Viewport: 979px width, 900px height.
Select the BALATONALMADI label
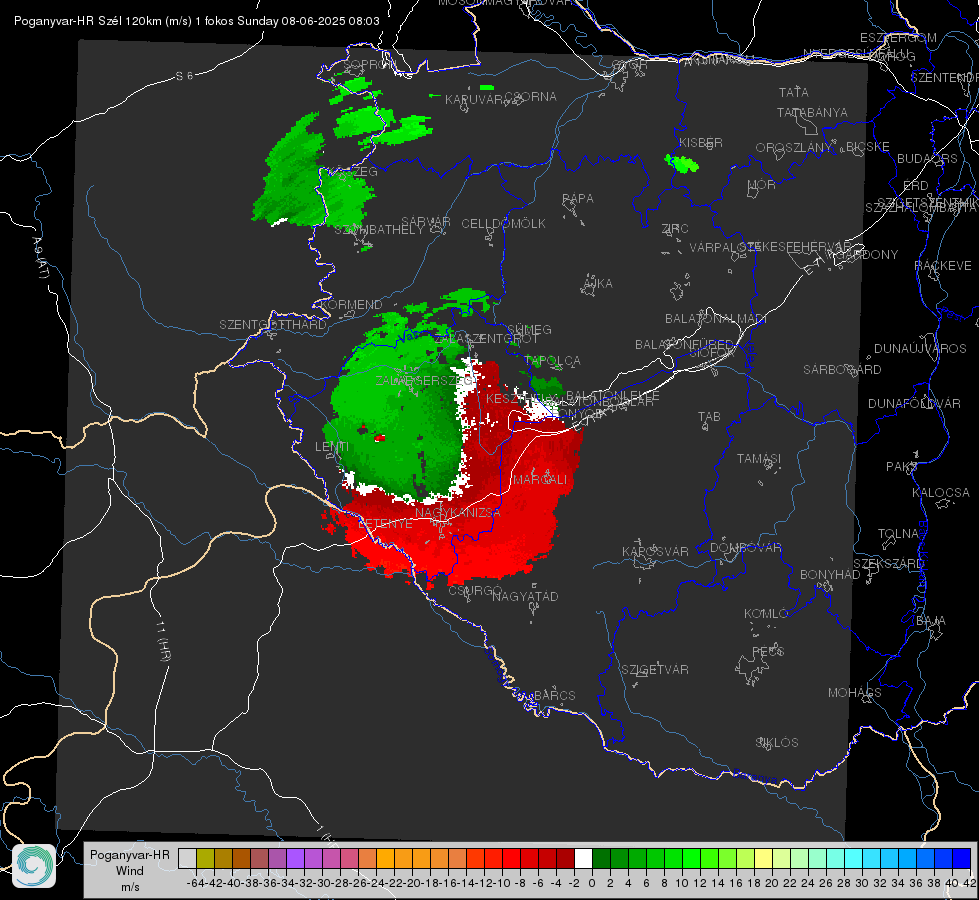716,319
